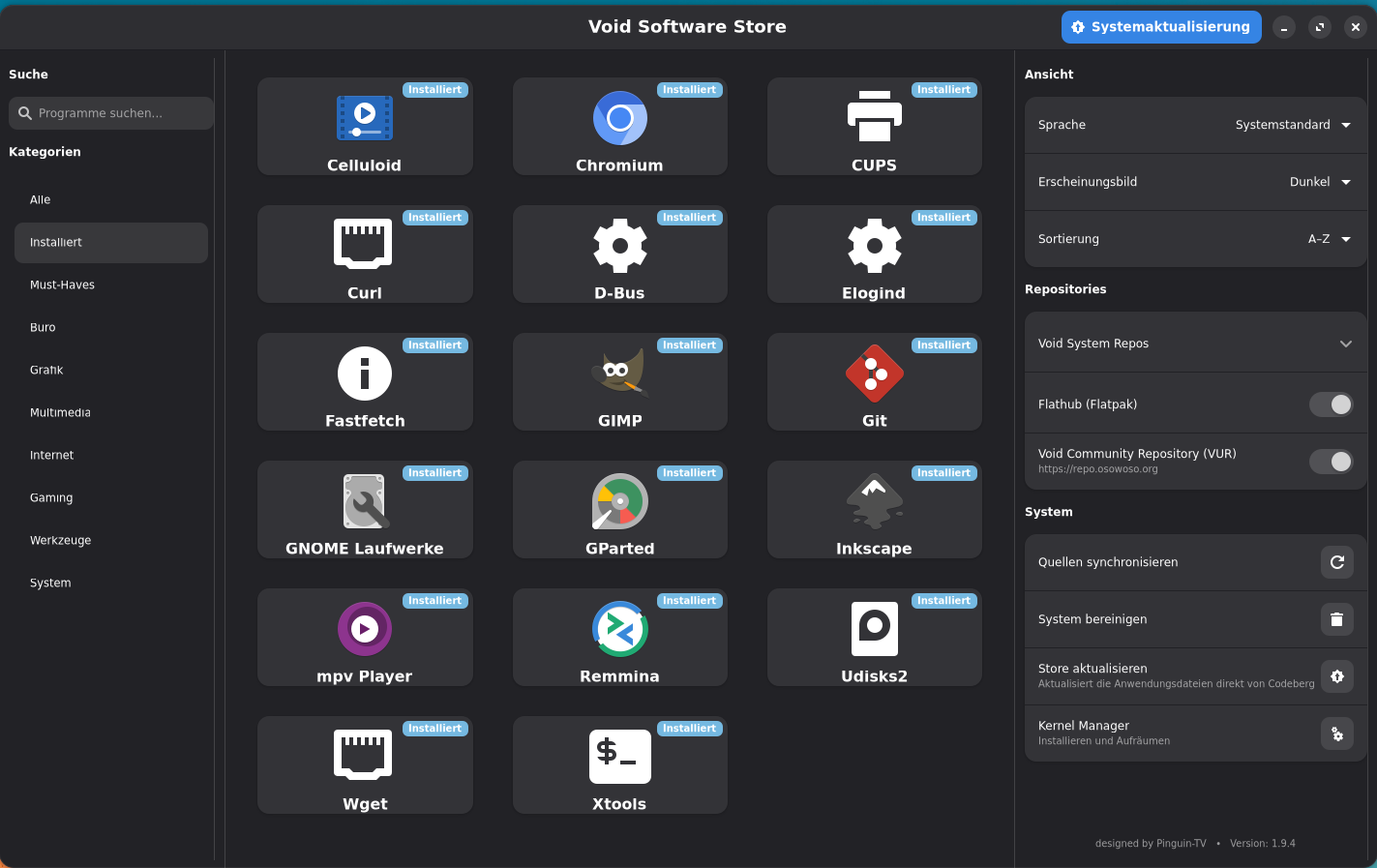Click the designed by Pinguin-TV text
This screenshot has width=1377, height=868.
[x=1151, y=844]
